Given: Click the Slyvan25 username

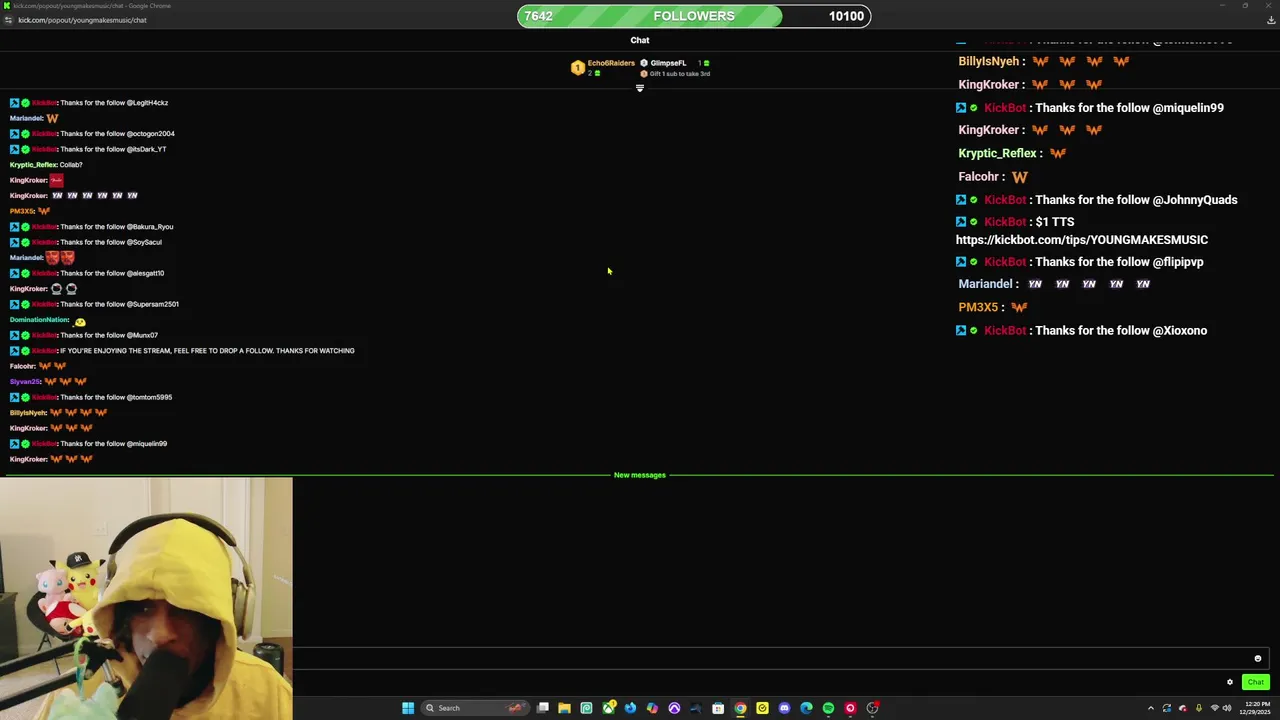Looking at the screenshot, I should [x=25, y=382].
